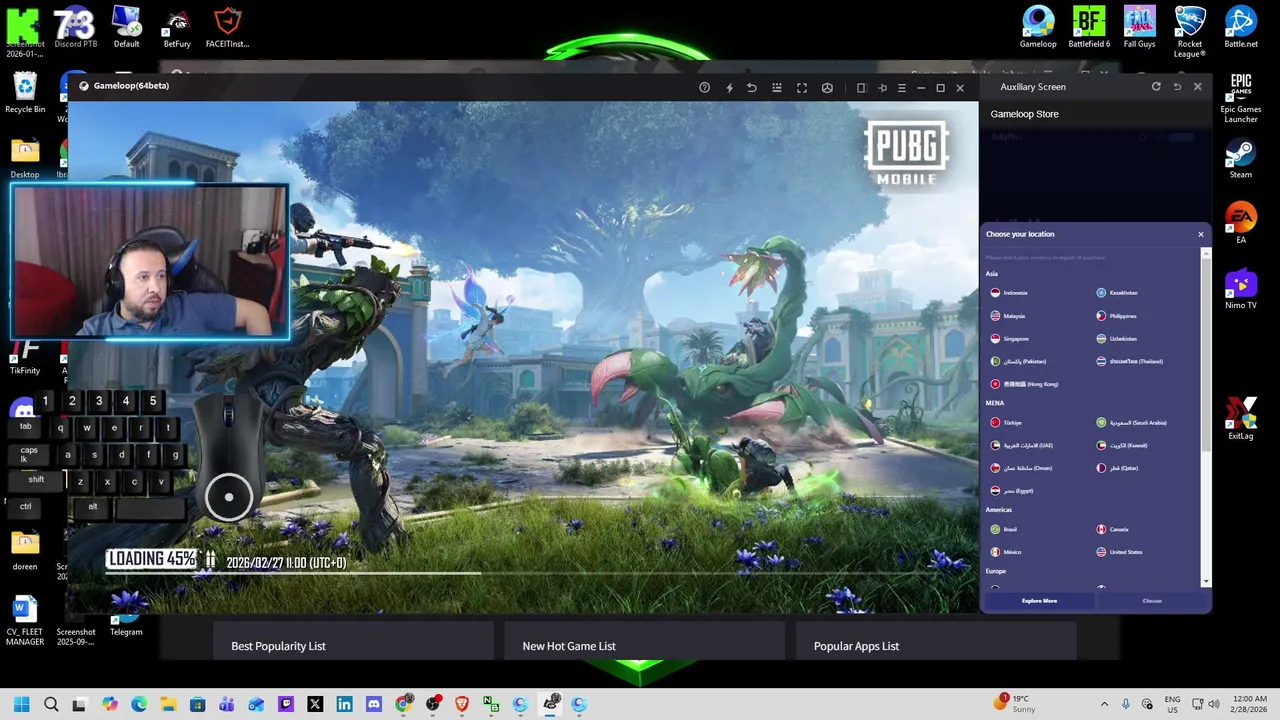This screenshot has height=720, width=1280.
Task: Open the Gameloop Store tab
Action: (1024, 114)
